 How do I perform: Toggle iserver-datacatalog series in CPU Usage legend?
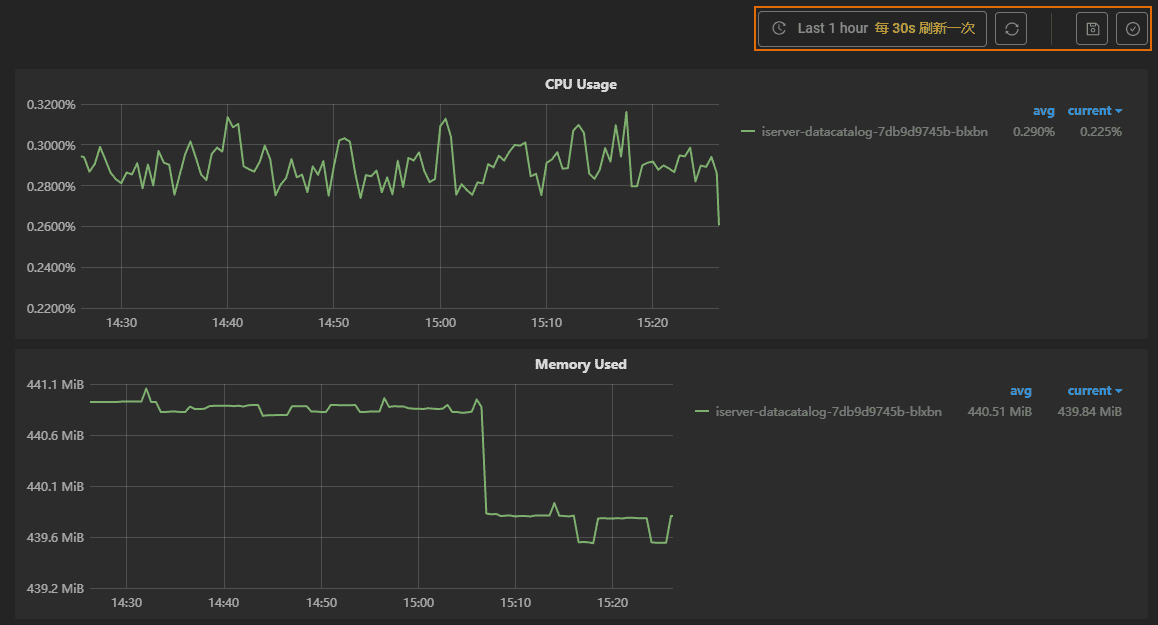tap(874, 131)
